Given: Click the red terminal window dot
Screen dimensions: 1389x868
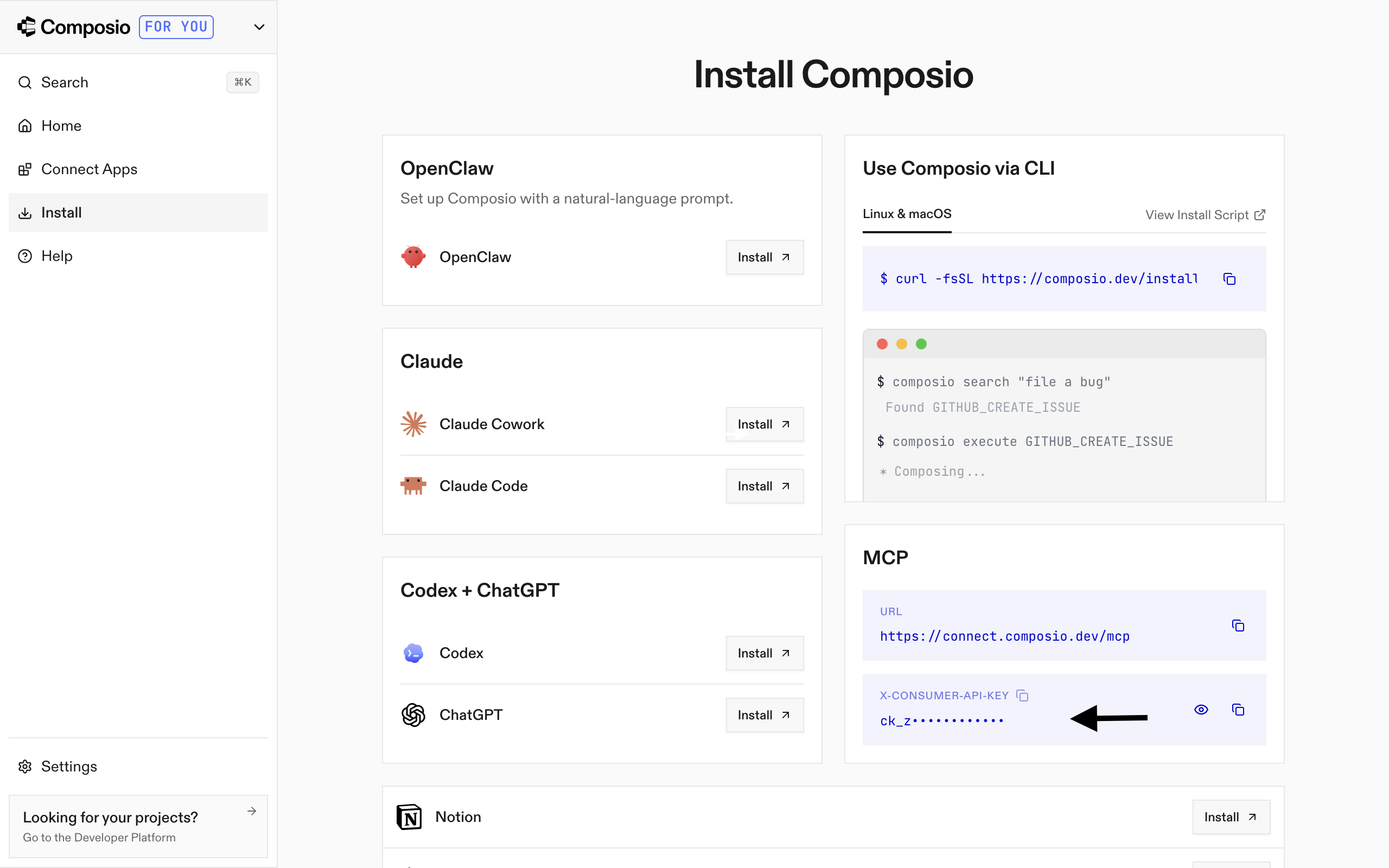Looking at the screenshot, I should click(882, 344).
